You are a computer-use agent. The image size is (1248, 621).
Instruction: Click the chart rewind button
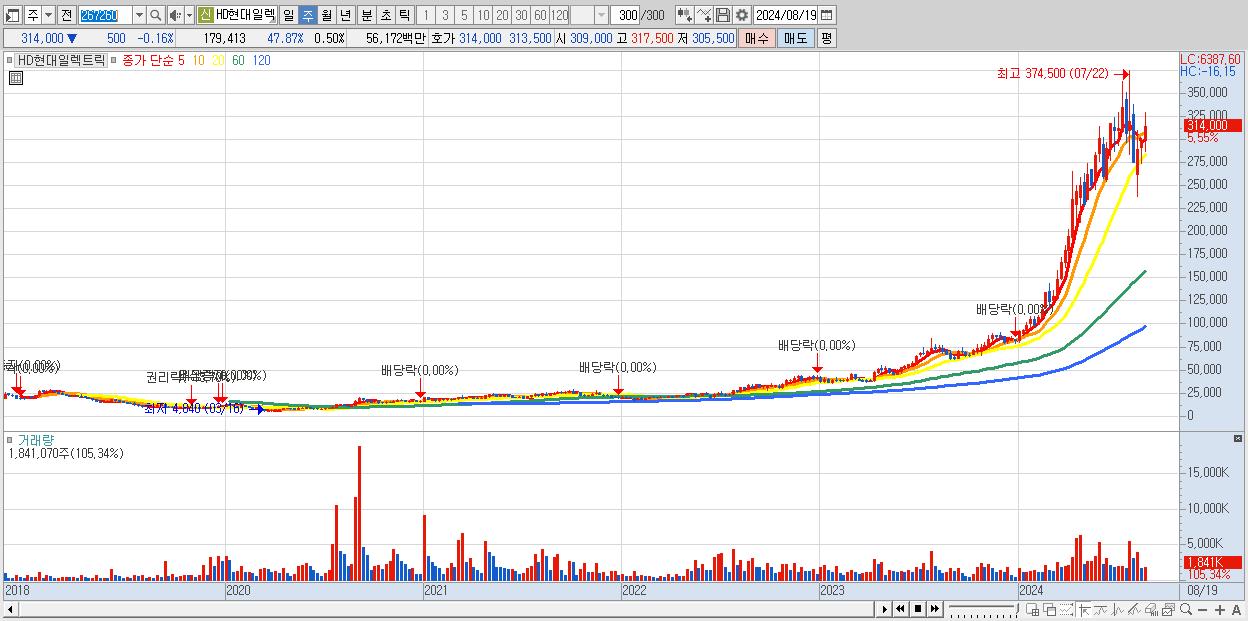901,609
